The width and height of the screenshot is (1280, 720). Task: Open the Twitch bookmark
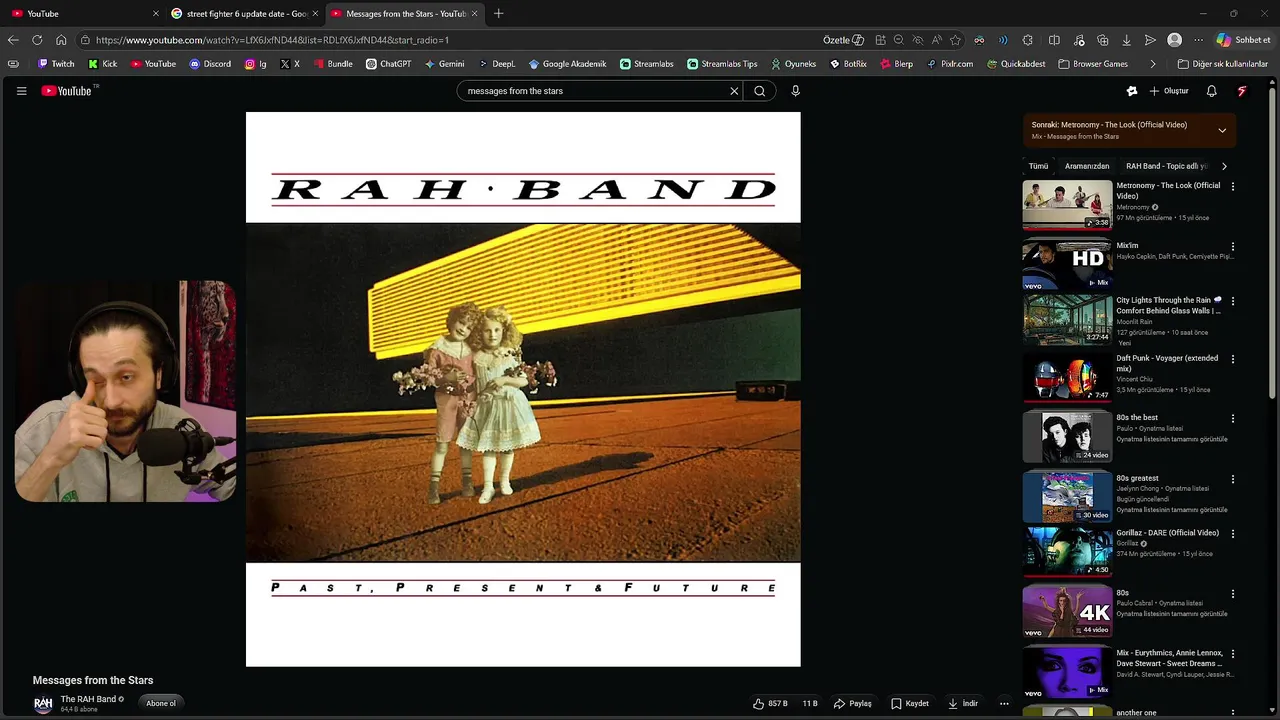[56, 64]
